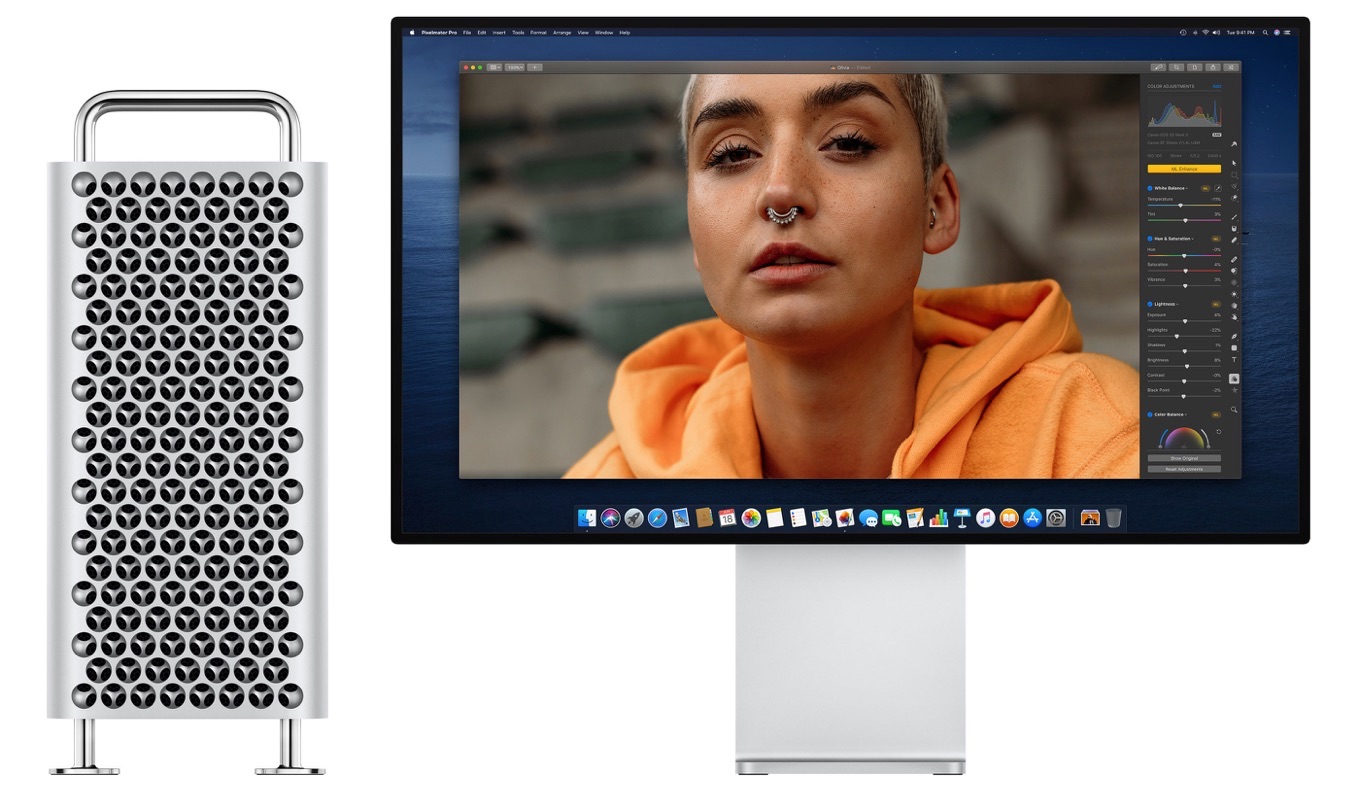Pick the White Balance eyedropper
Image resolution: width=1360 pixels, height=796 pixels.
[x=1218, y=188]
